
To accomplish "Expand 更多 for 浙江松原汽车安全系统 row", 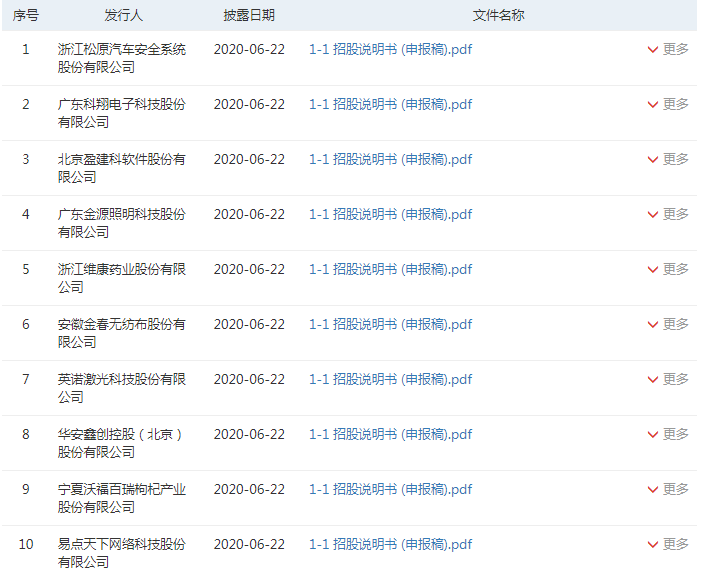I will tap(668, 49).
